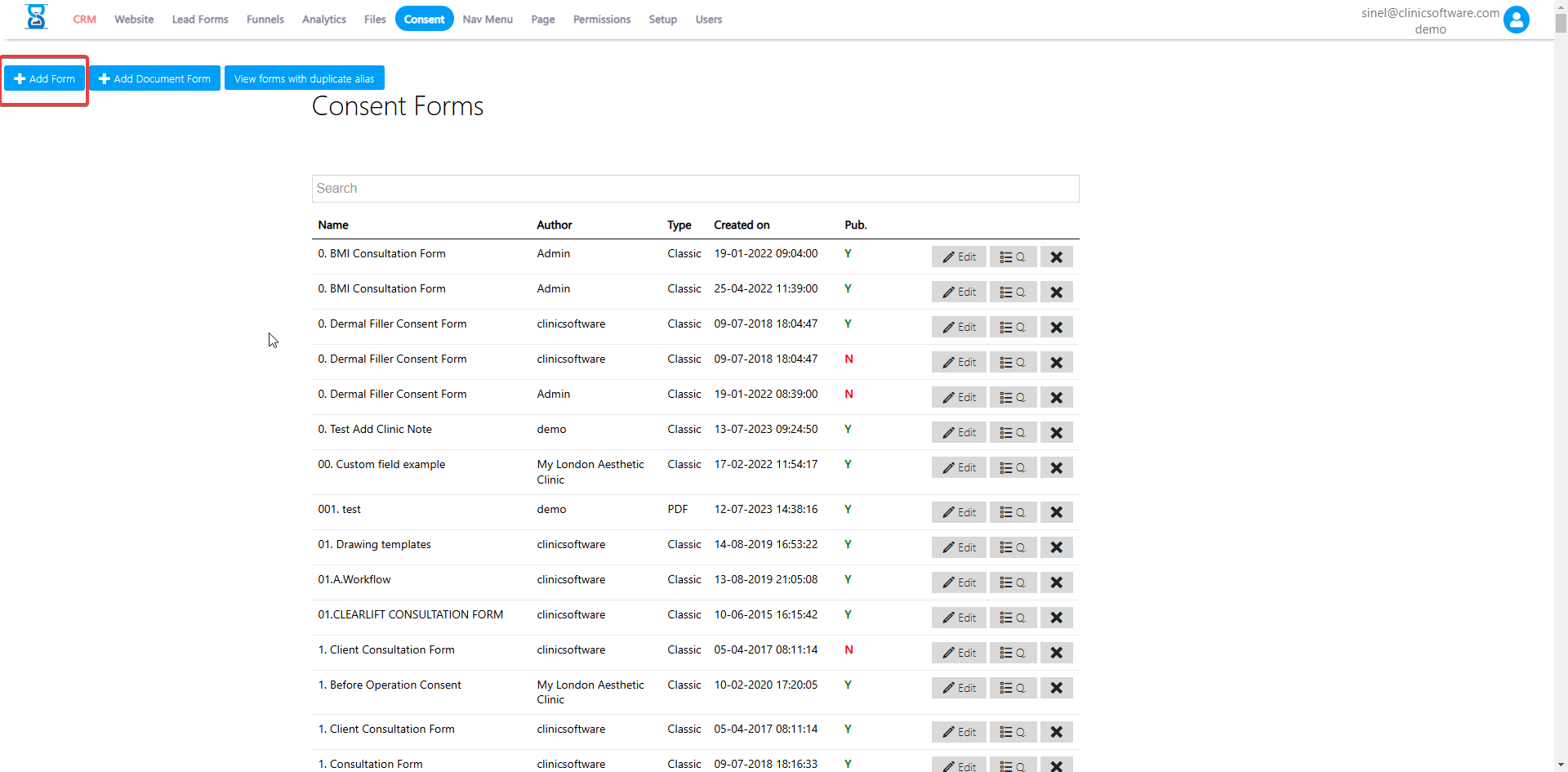The width and height of the screenshot is (1568, 772).
Task: Click the Add Form button
Action: (45, 78)
